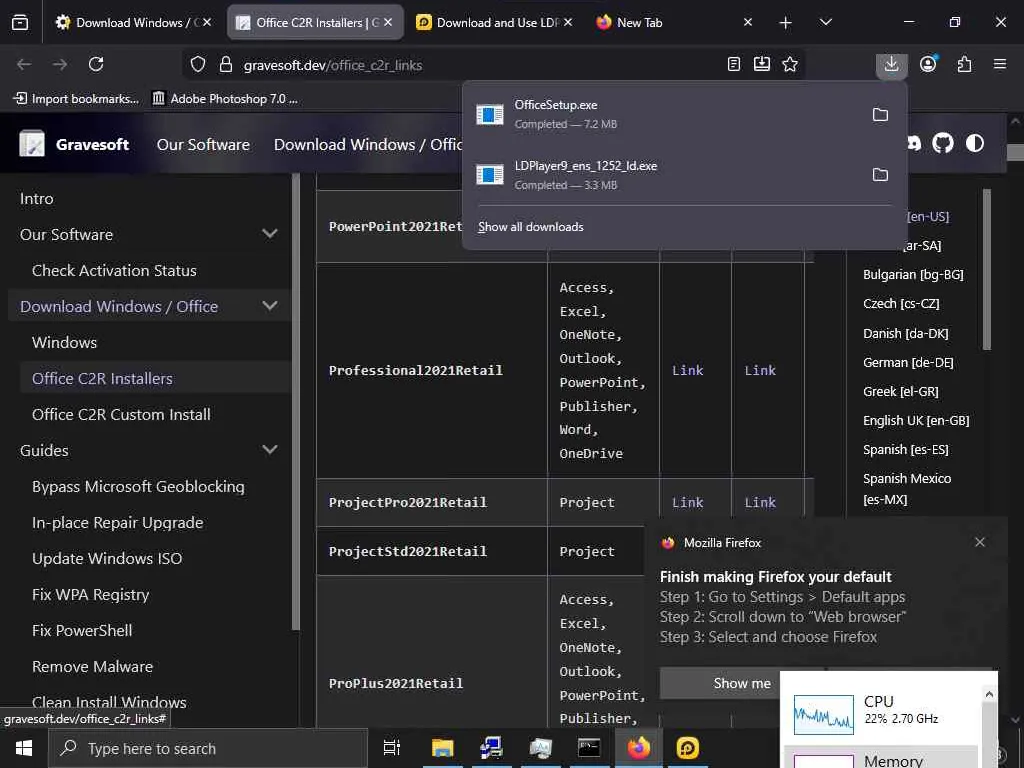The width and height of the screenshot is (1024, 768).
Task: Click Show me in Firefox notification
Action: click(x=720, y=683)
